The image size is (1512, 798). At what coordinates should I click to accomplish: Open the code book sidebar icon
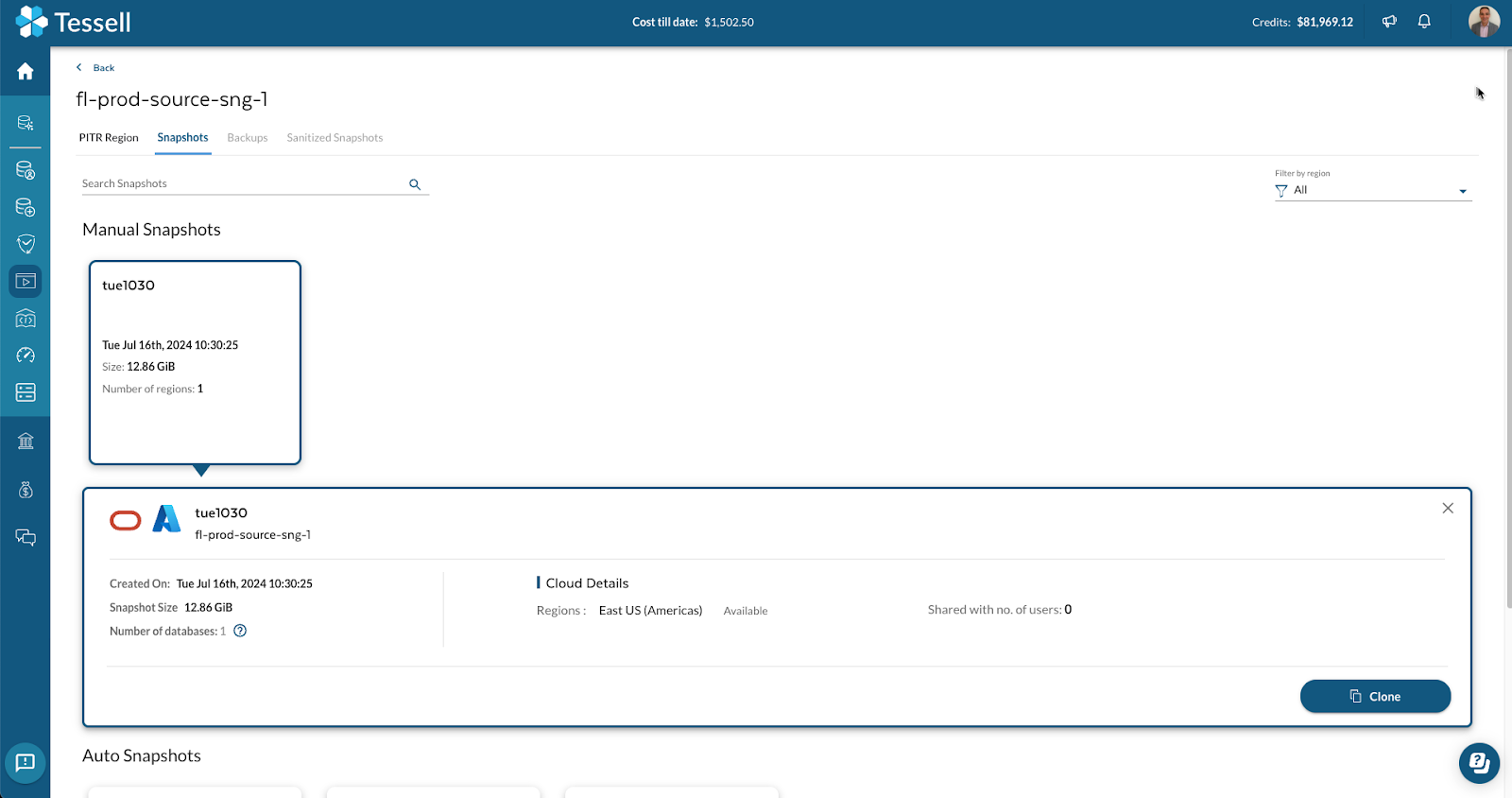click(26, 319)
